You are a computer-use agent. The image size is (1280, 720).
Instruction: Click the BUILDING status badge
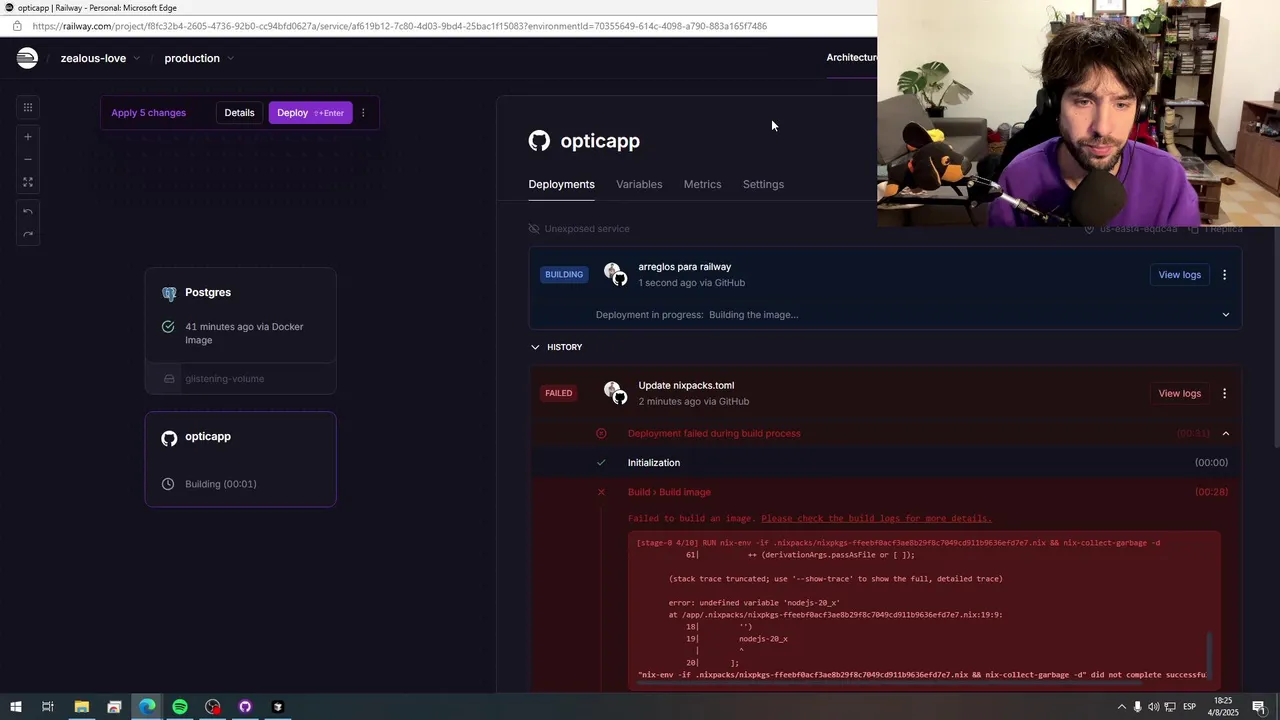click(564, 275)
